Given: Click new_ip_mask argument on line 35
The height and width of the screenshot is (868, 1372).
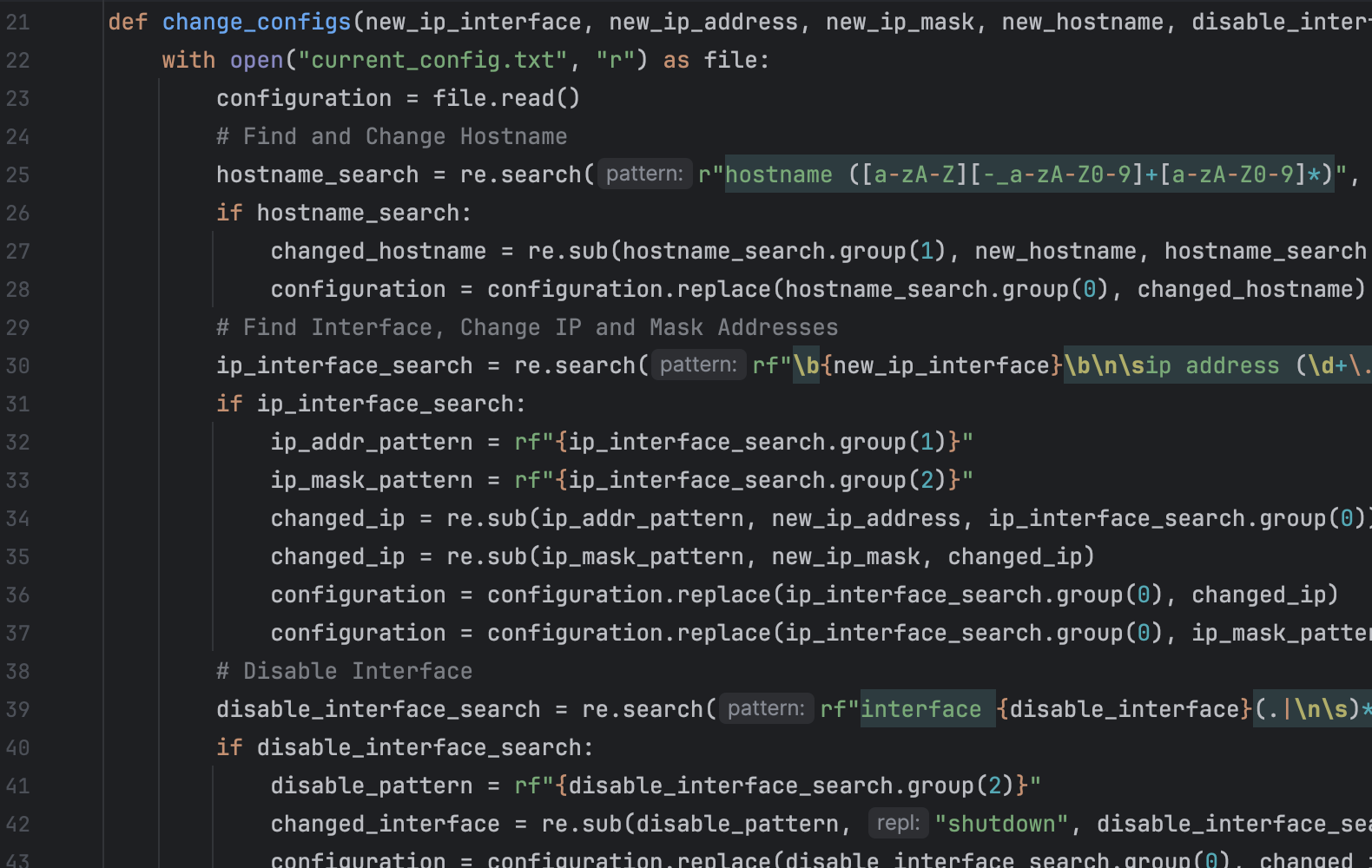Looking at the screenshot, I should (846, 556).
